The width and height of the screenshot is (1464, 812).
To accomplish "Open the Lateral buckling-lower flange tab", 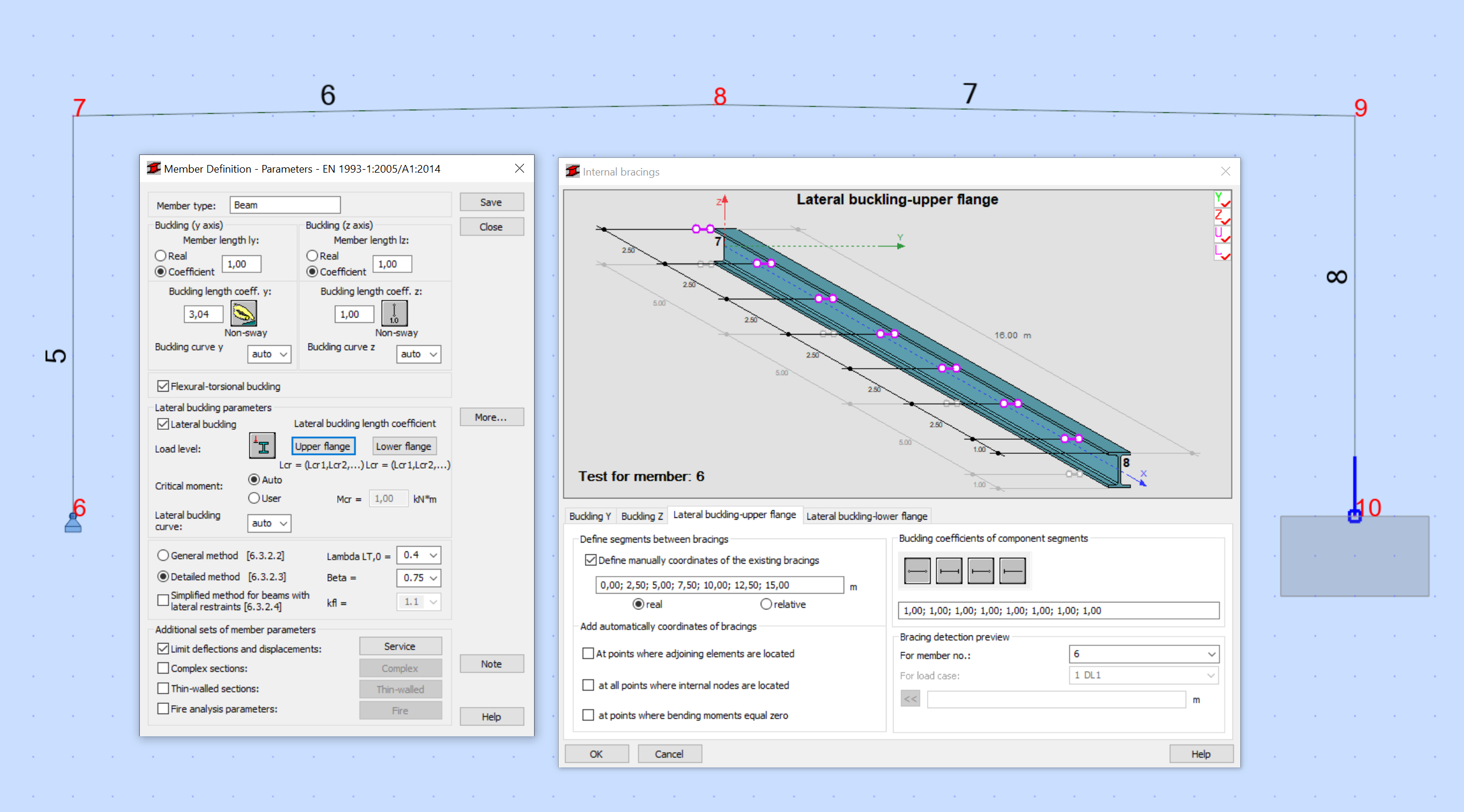I will [x=867, y=516].
